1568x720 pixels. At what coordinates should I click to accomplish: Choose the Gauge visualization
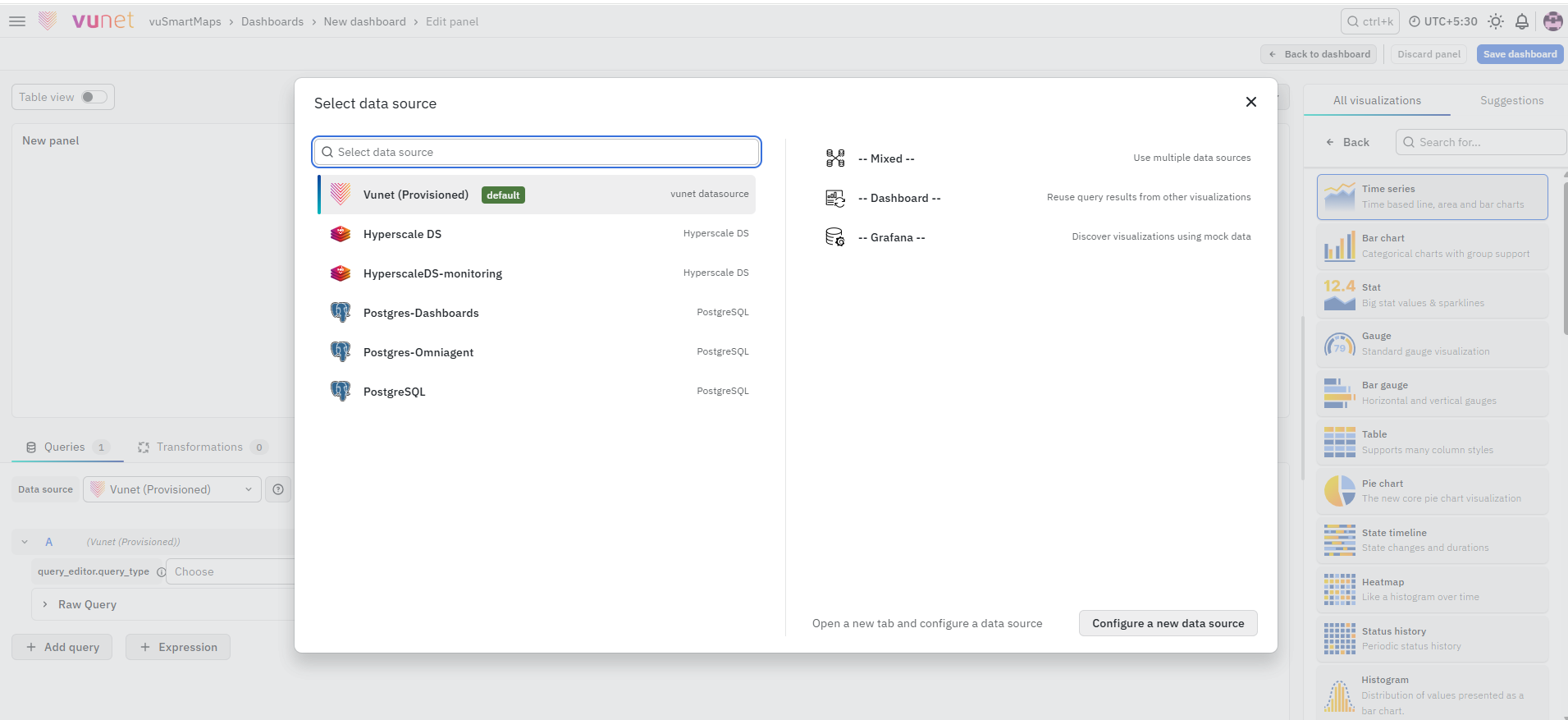1433,344
